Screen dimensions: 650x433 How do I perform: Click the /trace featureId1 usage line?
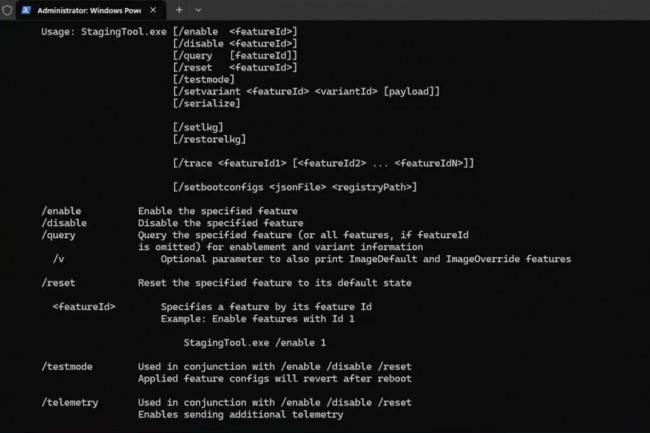tap(323, 163)
